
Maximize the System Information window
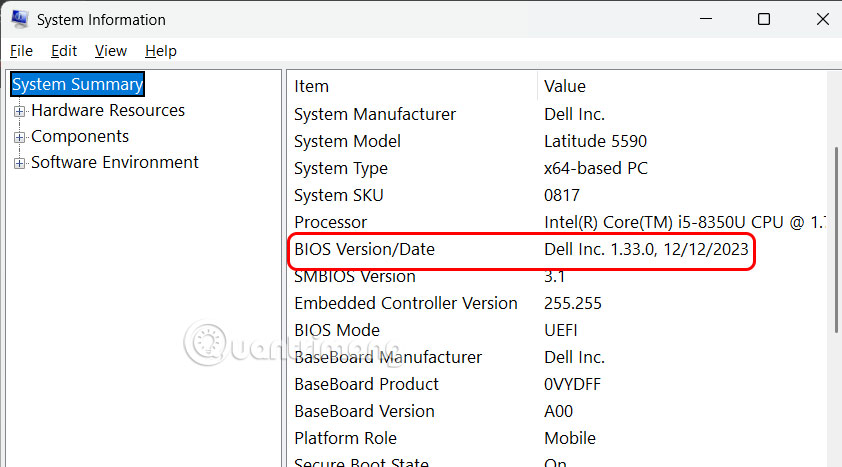[764, 19]
